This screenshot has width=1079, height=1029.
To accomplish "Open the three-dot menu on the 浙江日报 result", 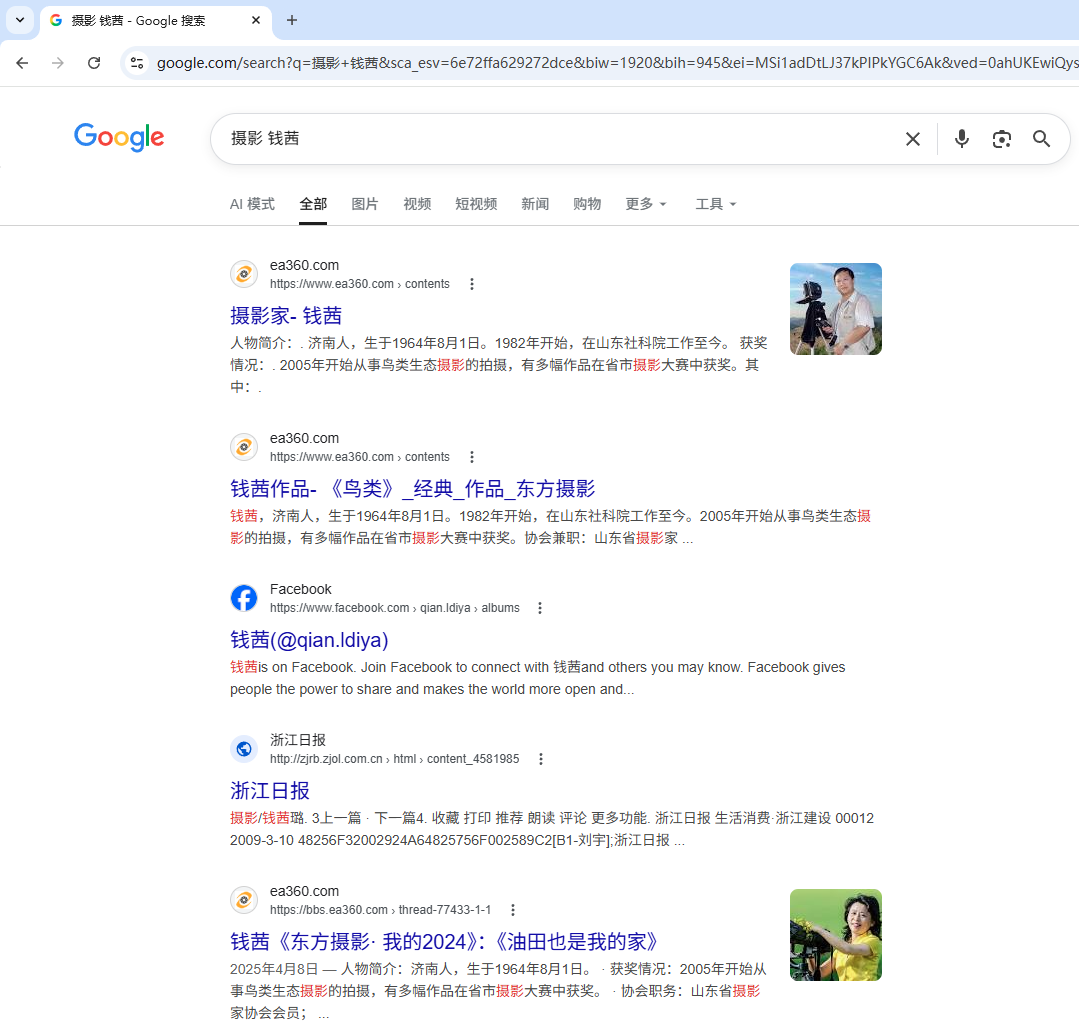I will [541, 759].
